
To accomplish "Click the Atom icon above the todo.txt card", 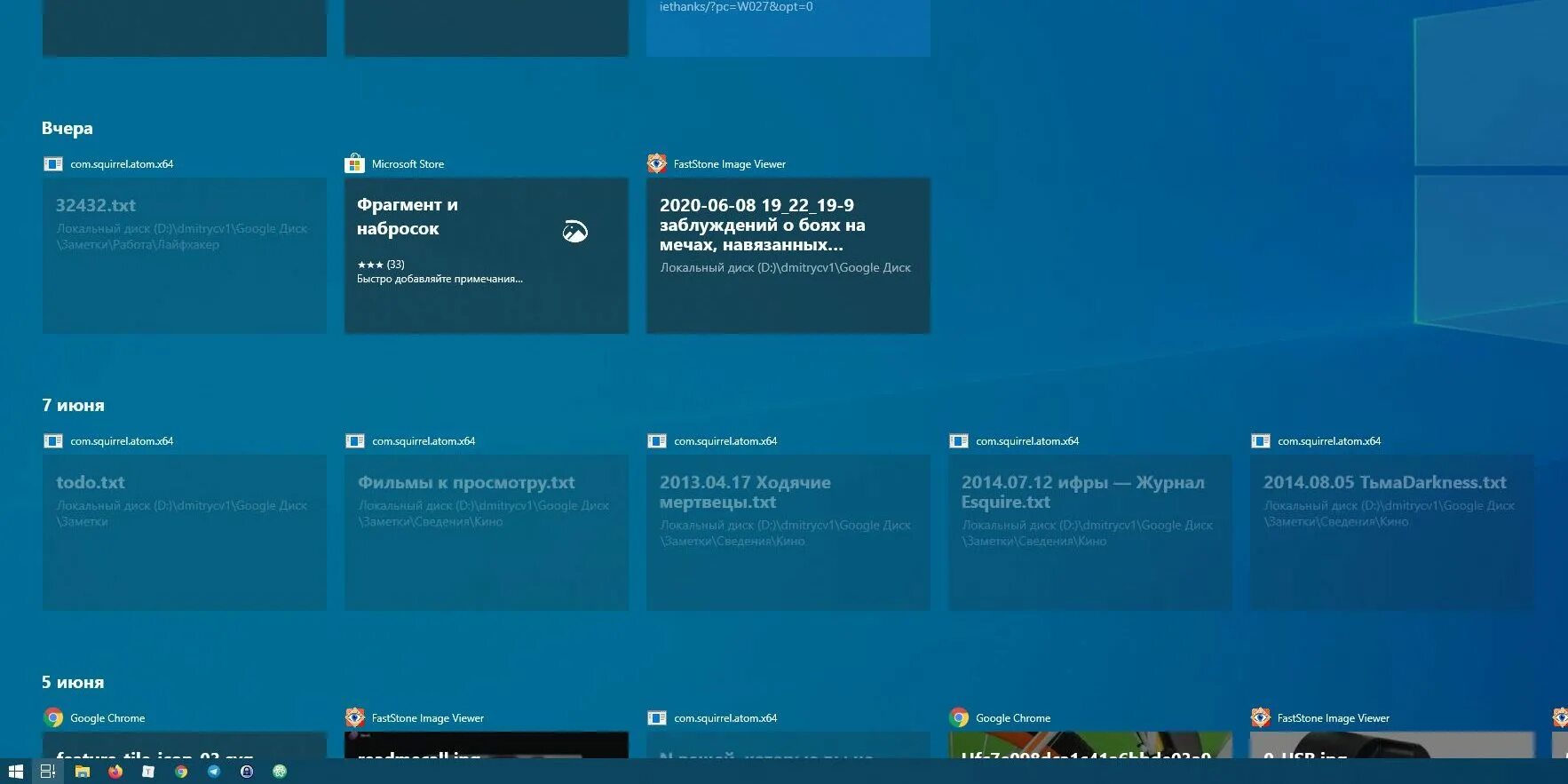I will point(53,440).
